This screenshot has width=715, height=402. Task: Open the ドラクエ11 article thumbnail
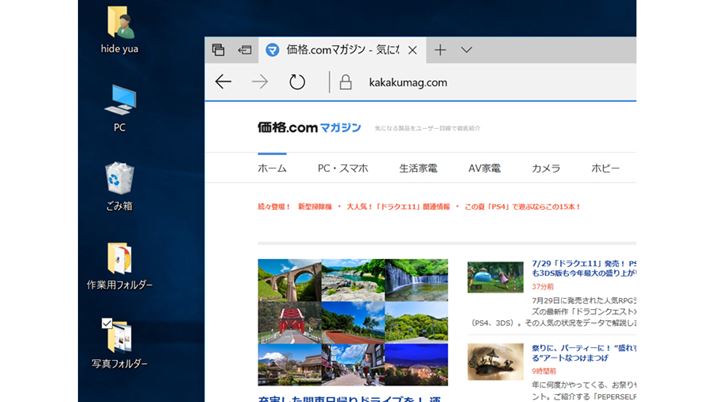coord(495,277)
